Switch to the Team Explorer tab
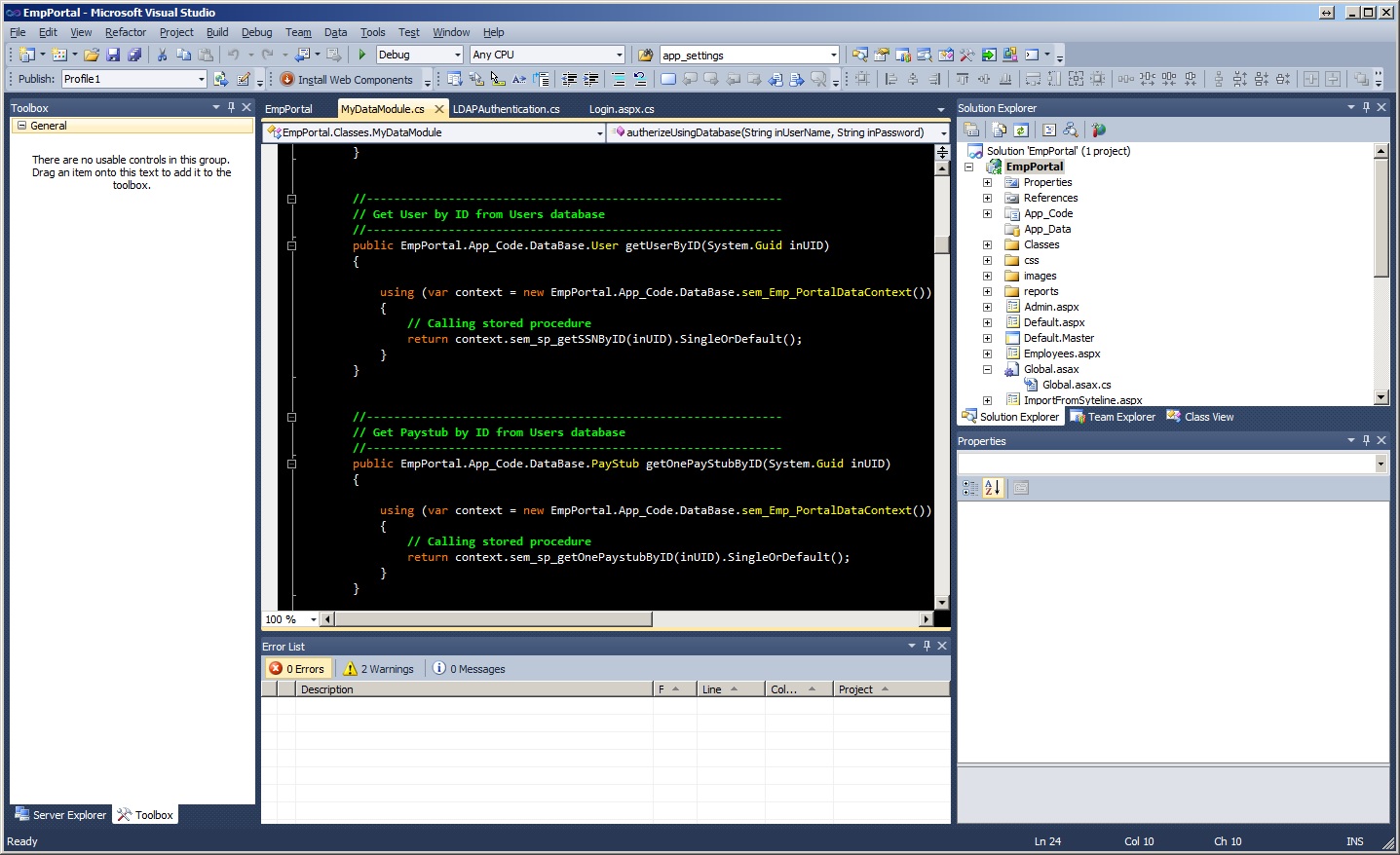Viewport: 1400px width, 855px height. coord(1113,417)
